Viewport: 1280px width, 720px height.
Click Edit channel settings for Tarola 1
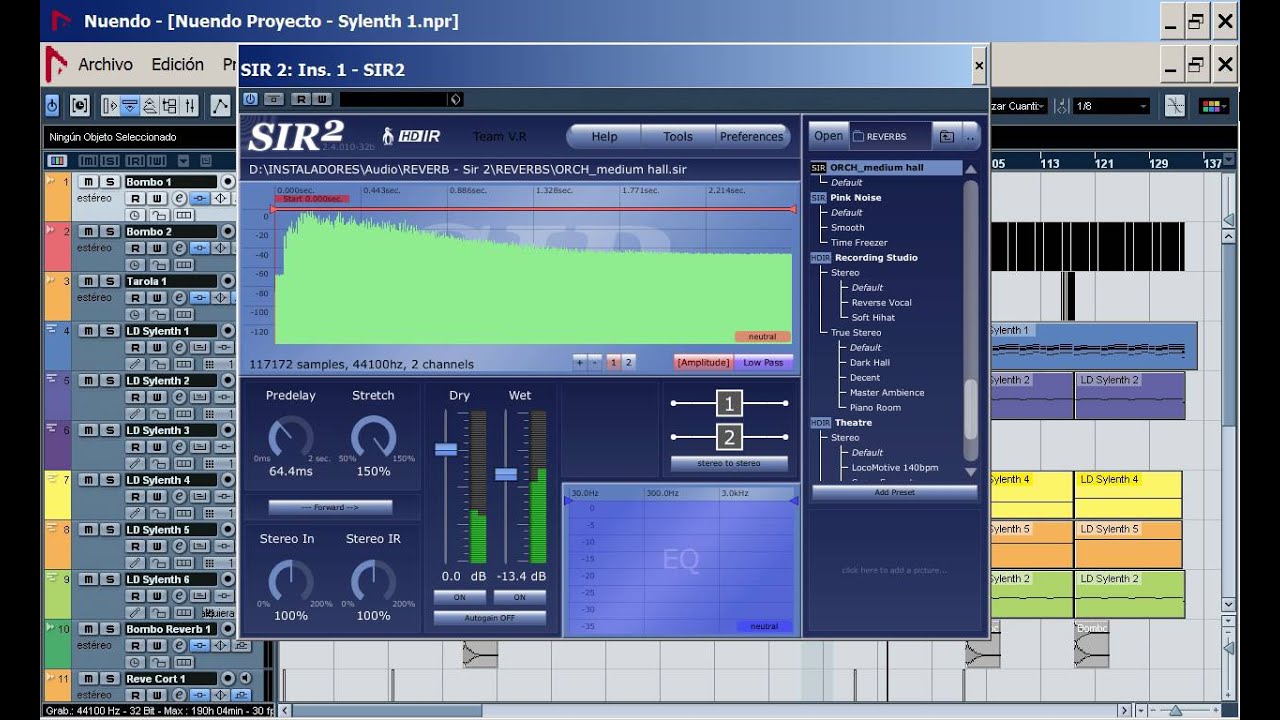180,298
